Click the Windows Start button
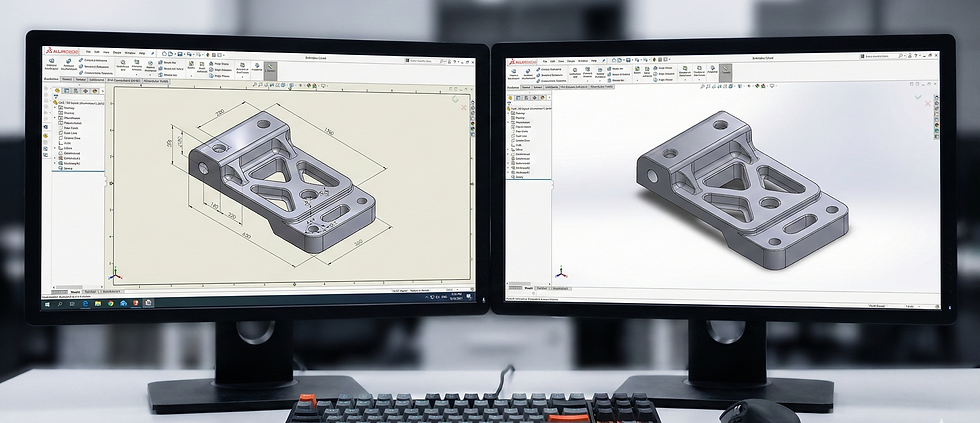This screenshot has height=423, width=980. click(x=48, y=304)
